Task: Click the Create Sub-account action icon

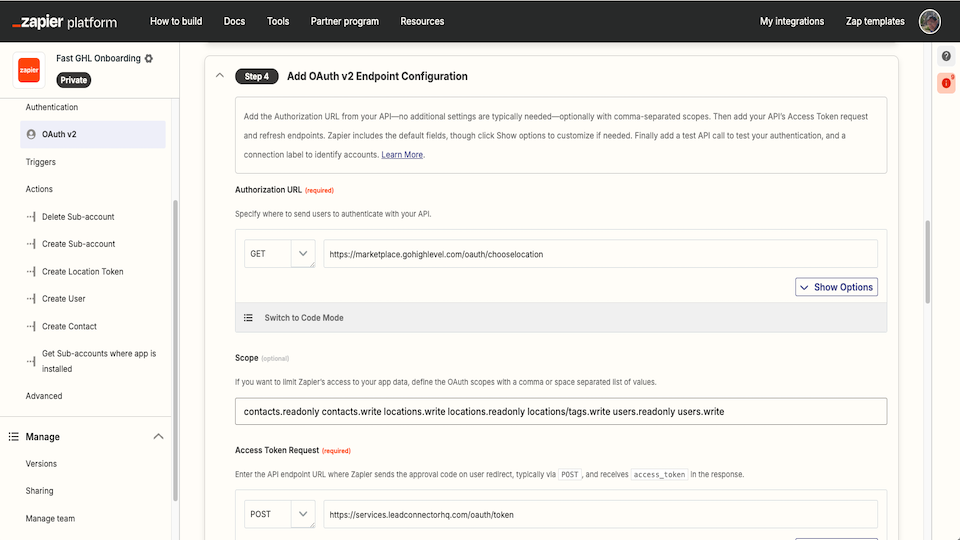Action: point(31,244)
